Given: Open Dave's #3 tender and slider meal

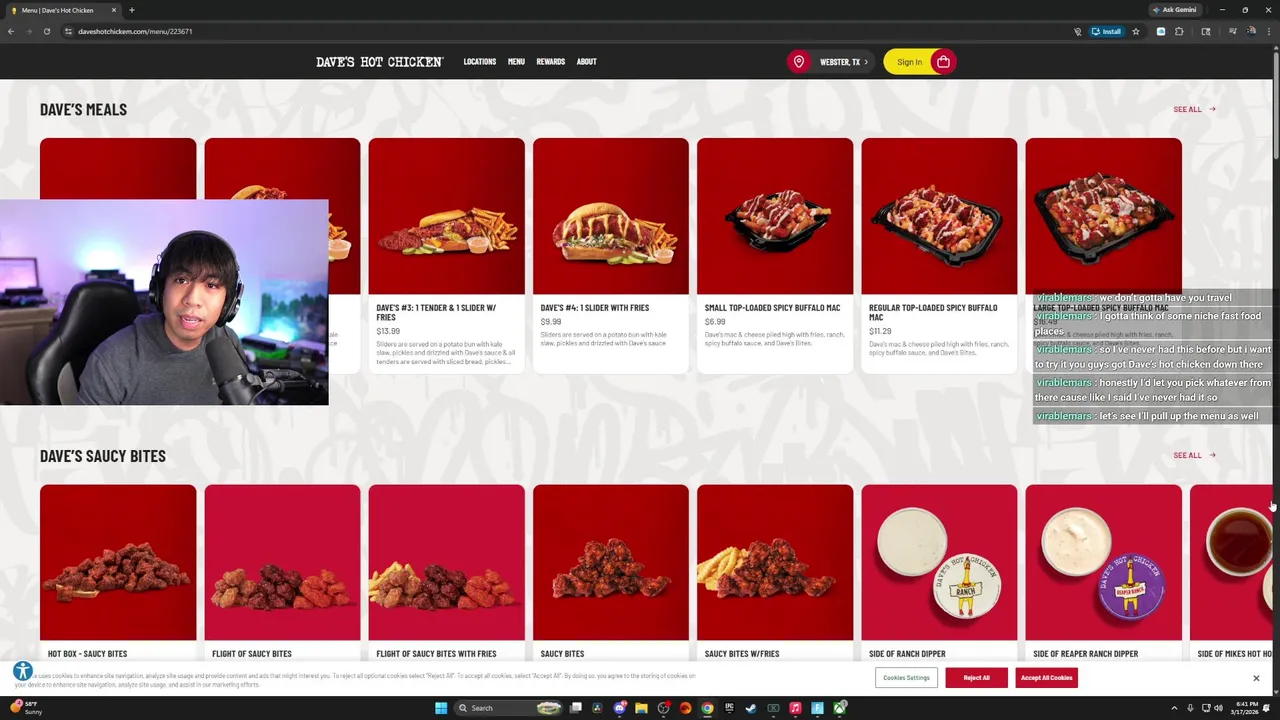Looking at the screenshot, I should pos(446,255).
